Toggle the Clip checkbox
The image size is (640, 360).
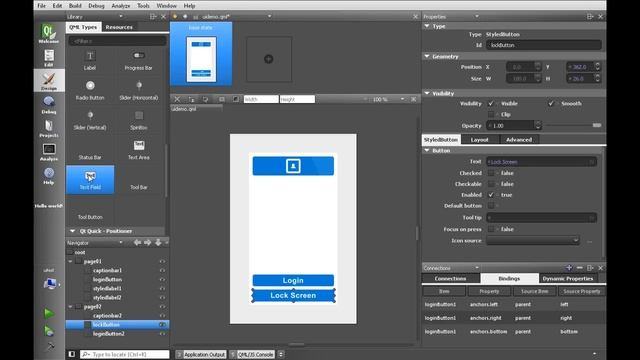(491, 115)
